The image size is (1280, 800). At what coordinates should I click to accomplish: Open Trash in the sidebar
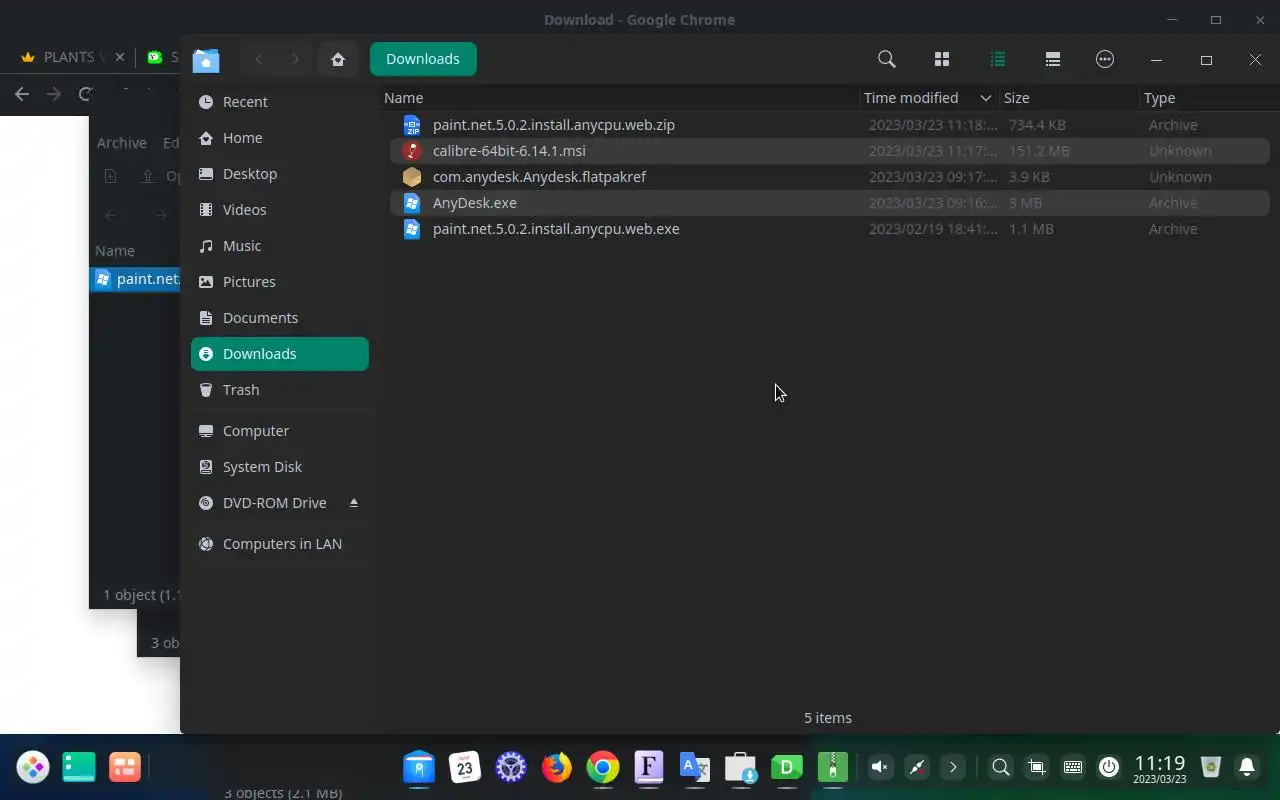(x=279, y=390)
